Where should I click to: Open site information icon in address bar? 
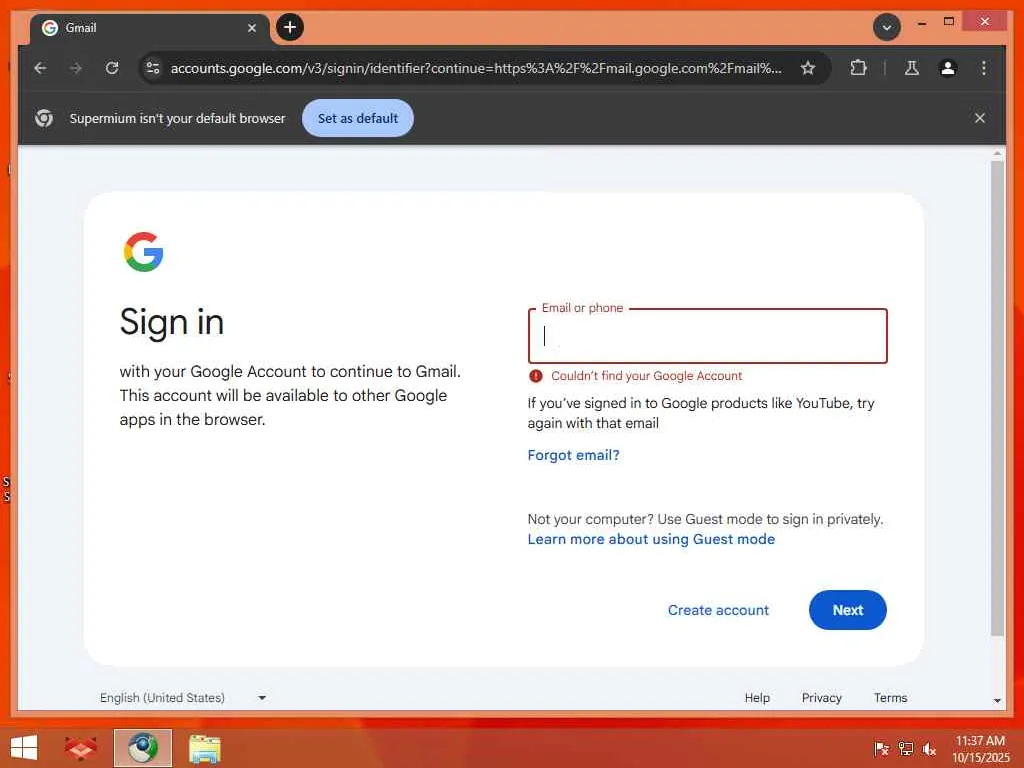153,68
